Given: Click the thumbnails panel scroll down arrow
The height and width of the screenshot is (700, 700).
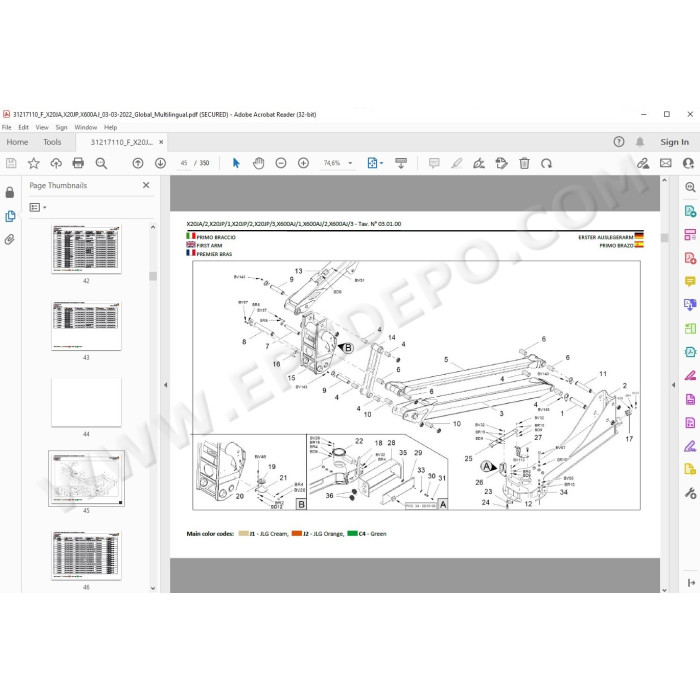Looking at the screenshot, I should (x=153, y=588).
